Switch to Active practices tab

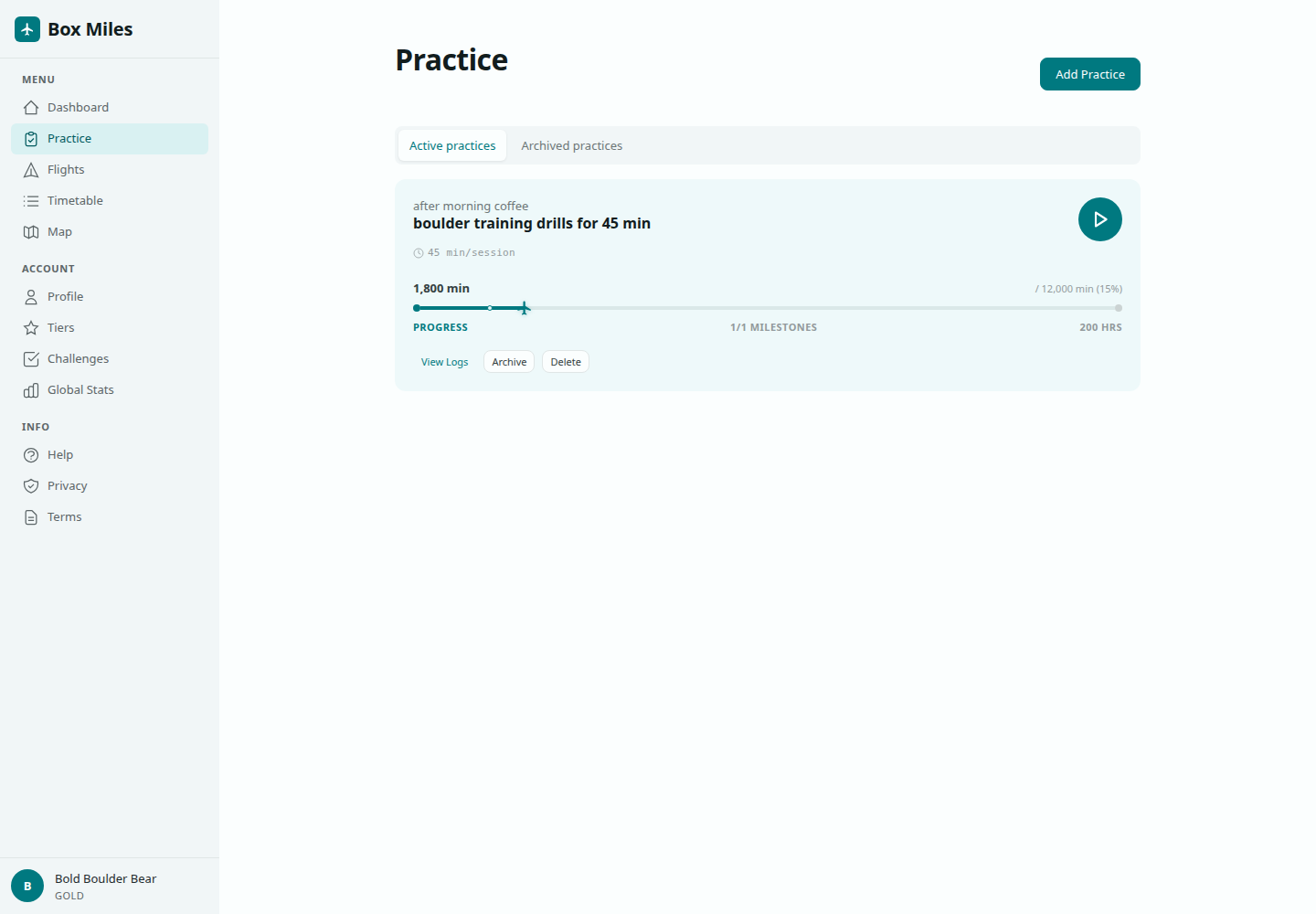(x=452, y=145)
